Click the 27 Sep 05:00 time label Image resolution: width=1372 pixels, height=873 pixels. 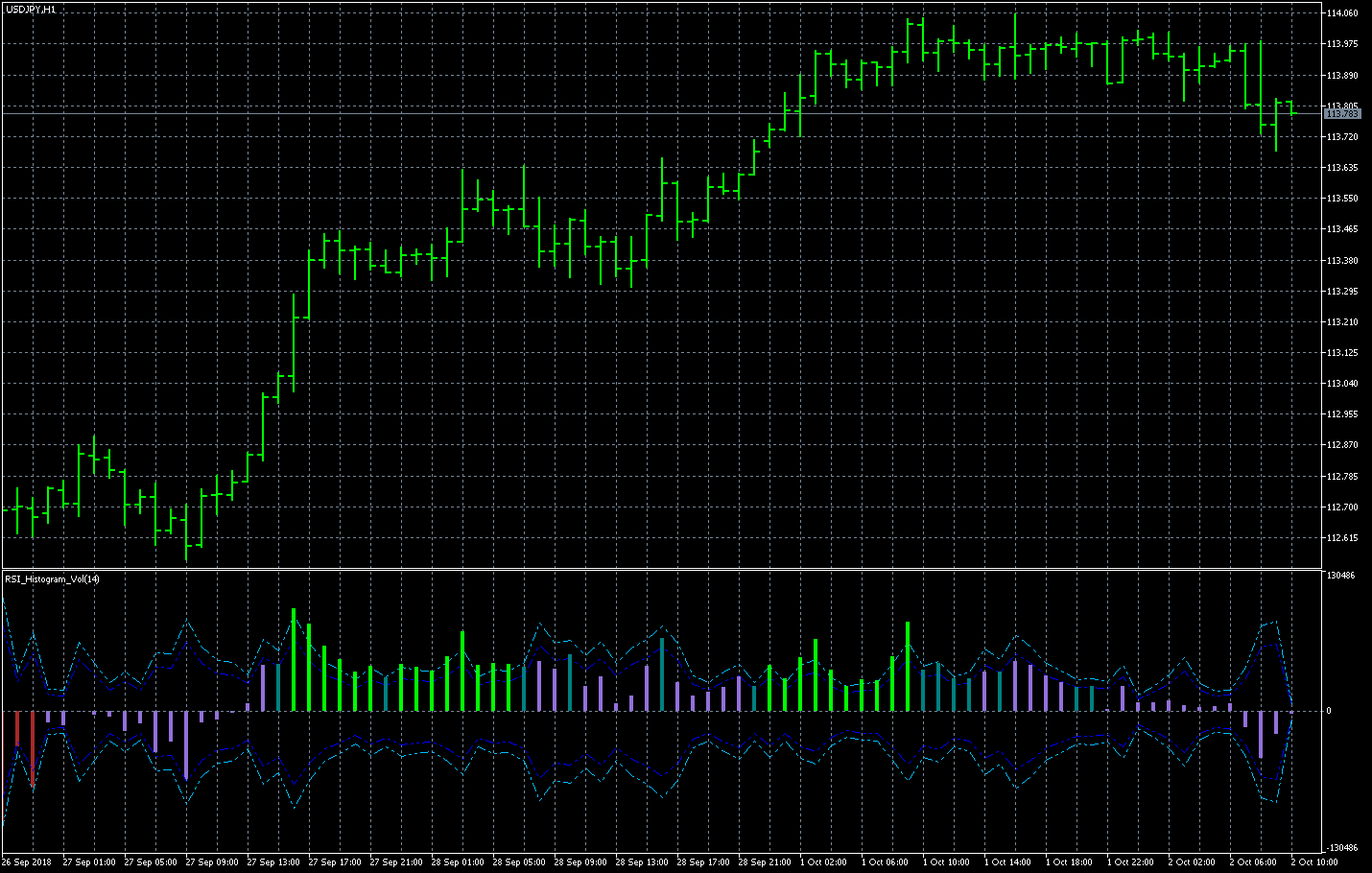tap(151, 862)
